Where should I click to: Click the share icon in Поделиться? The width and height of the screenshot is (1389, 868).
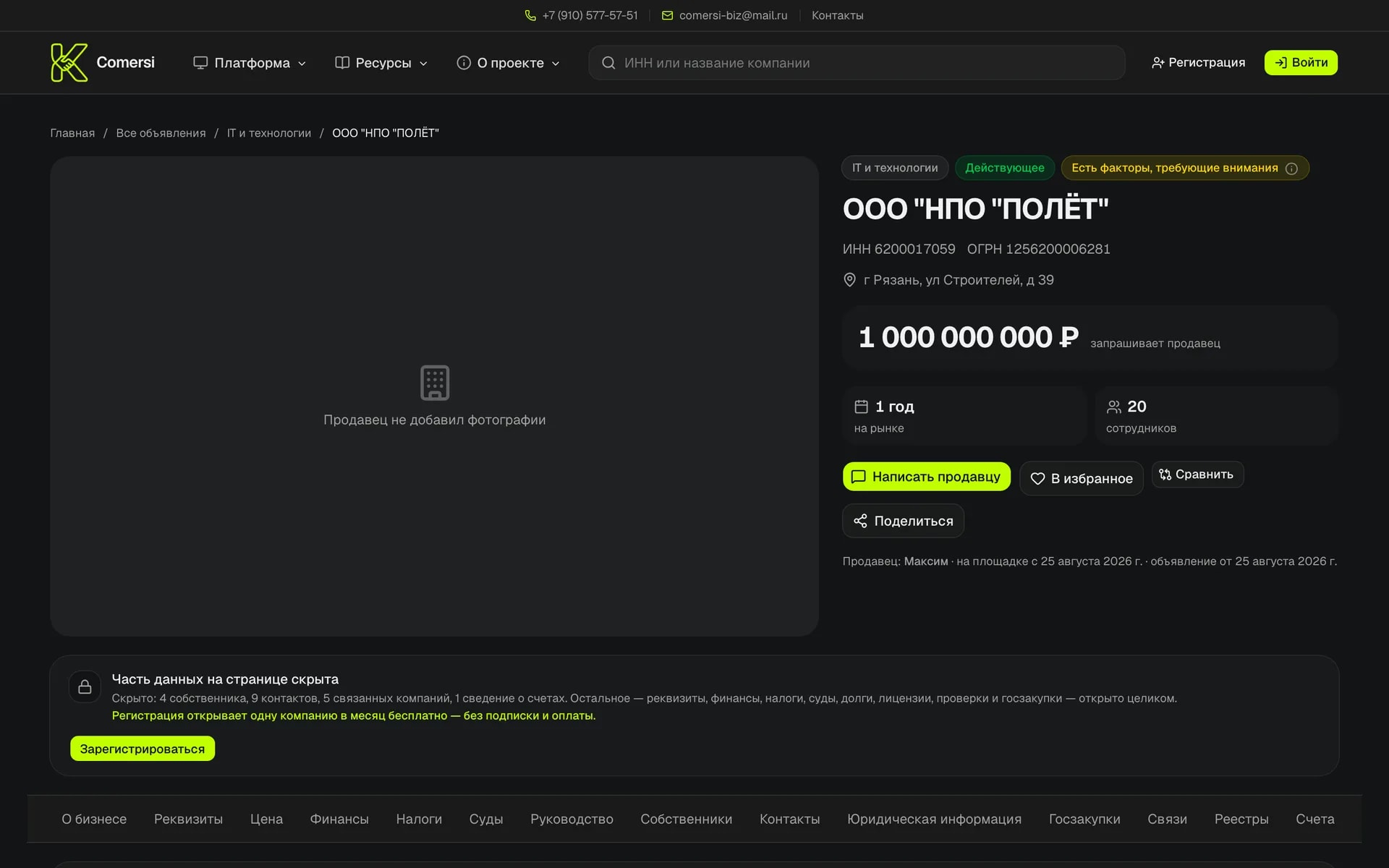pos(860,521)
